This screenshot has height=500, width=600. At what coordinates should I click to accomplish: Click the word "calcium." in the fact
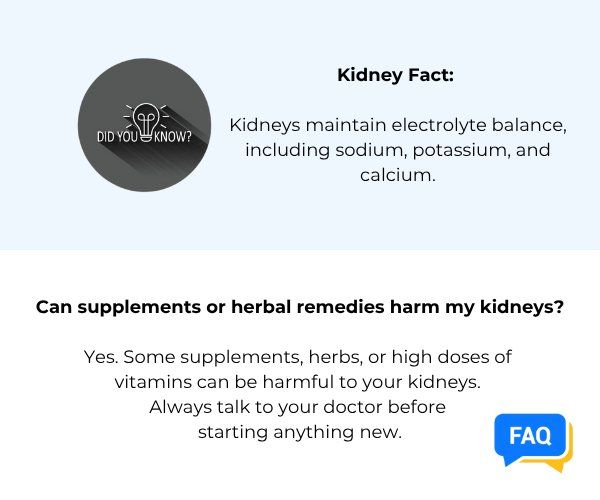point(399,175)
